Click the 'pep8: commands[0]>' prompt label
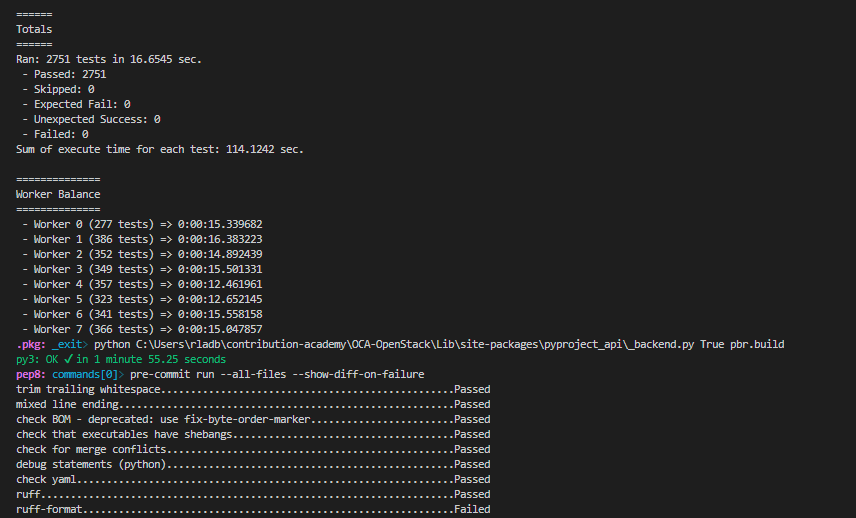This screenshot has height=518, width=856. tap(70, 374)
